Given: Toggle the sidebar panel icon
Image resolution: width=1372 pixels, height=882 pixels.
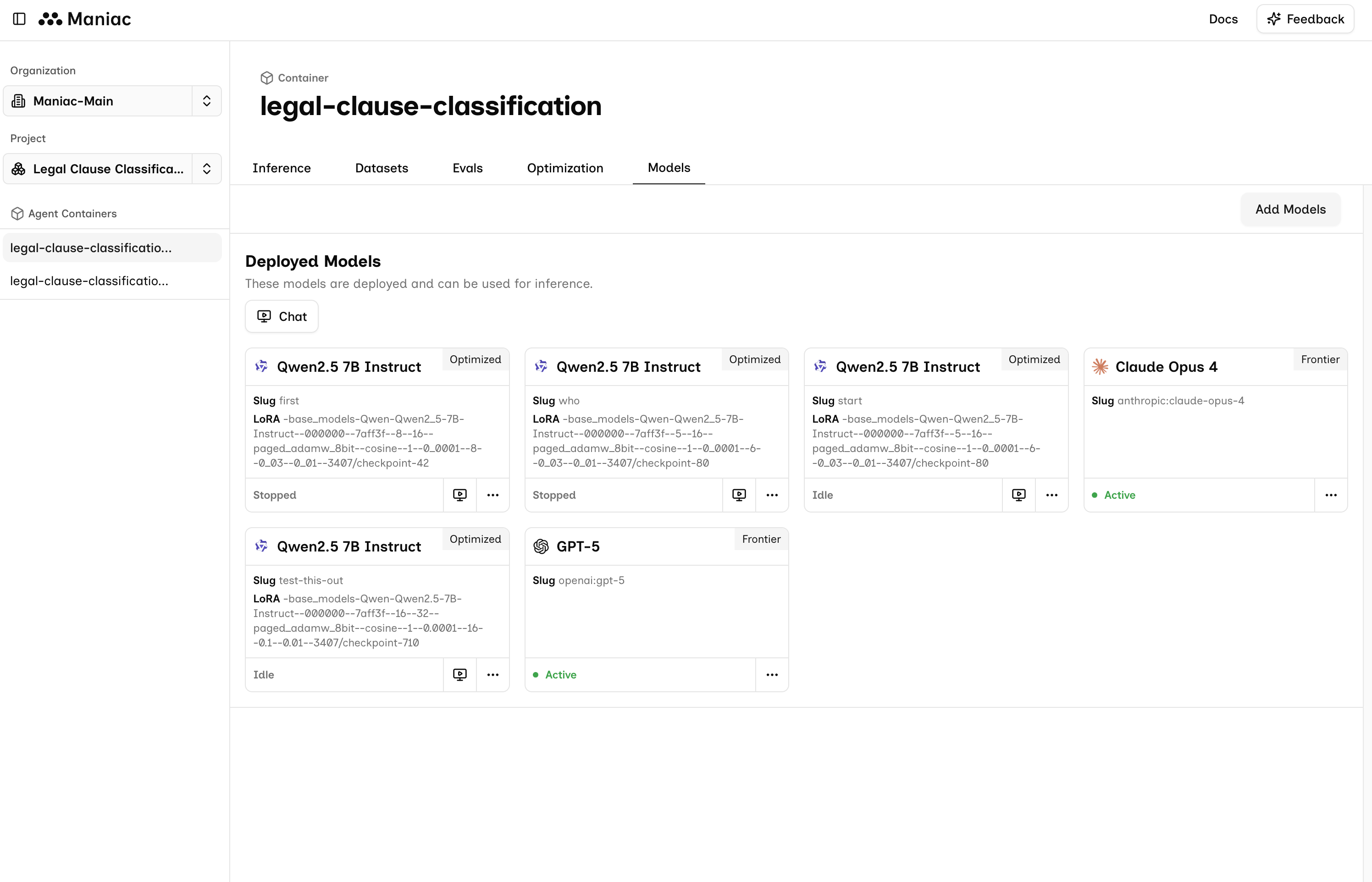Looking at the screenshot, I should pyautogui.click(x=19, y=19).
